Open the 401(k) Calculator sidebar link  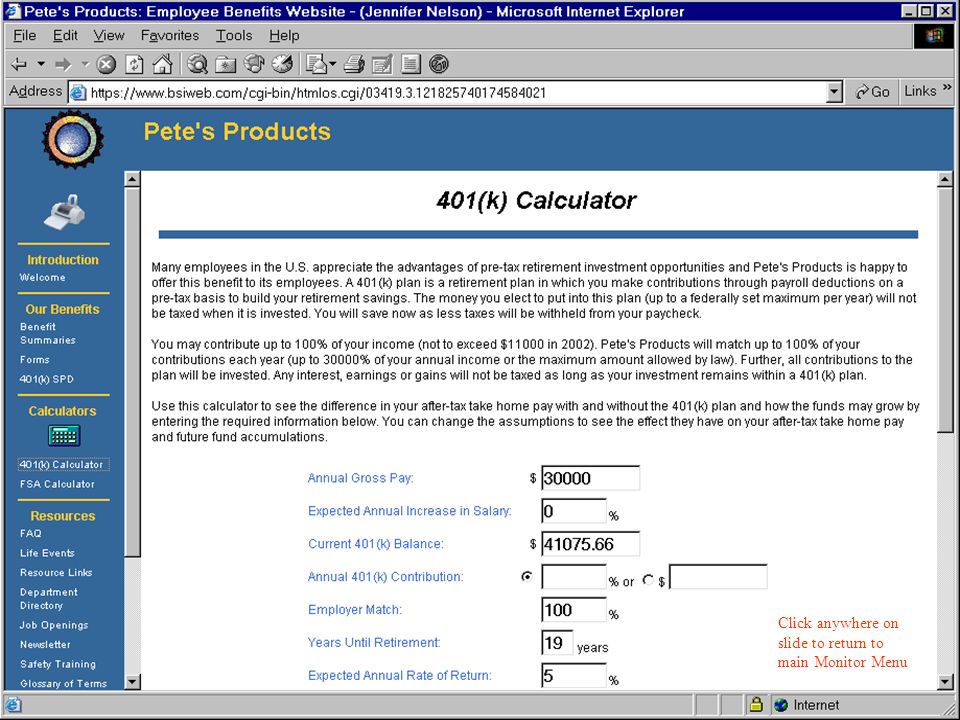click(x=64, y=465)
